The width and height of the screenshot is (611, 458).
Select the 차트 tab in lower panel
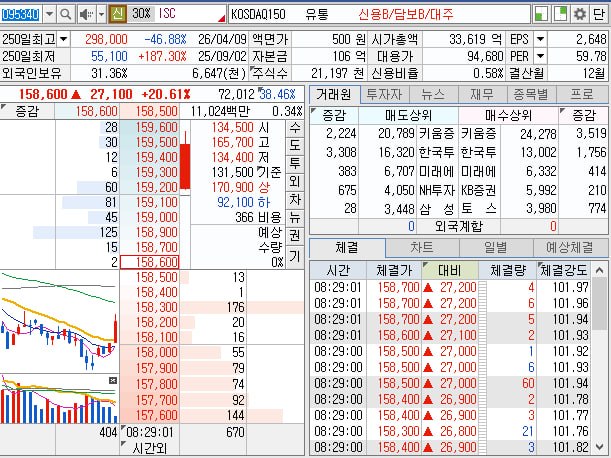pos(422,248)
